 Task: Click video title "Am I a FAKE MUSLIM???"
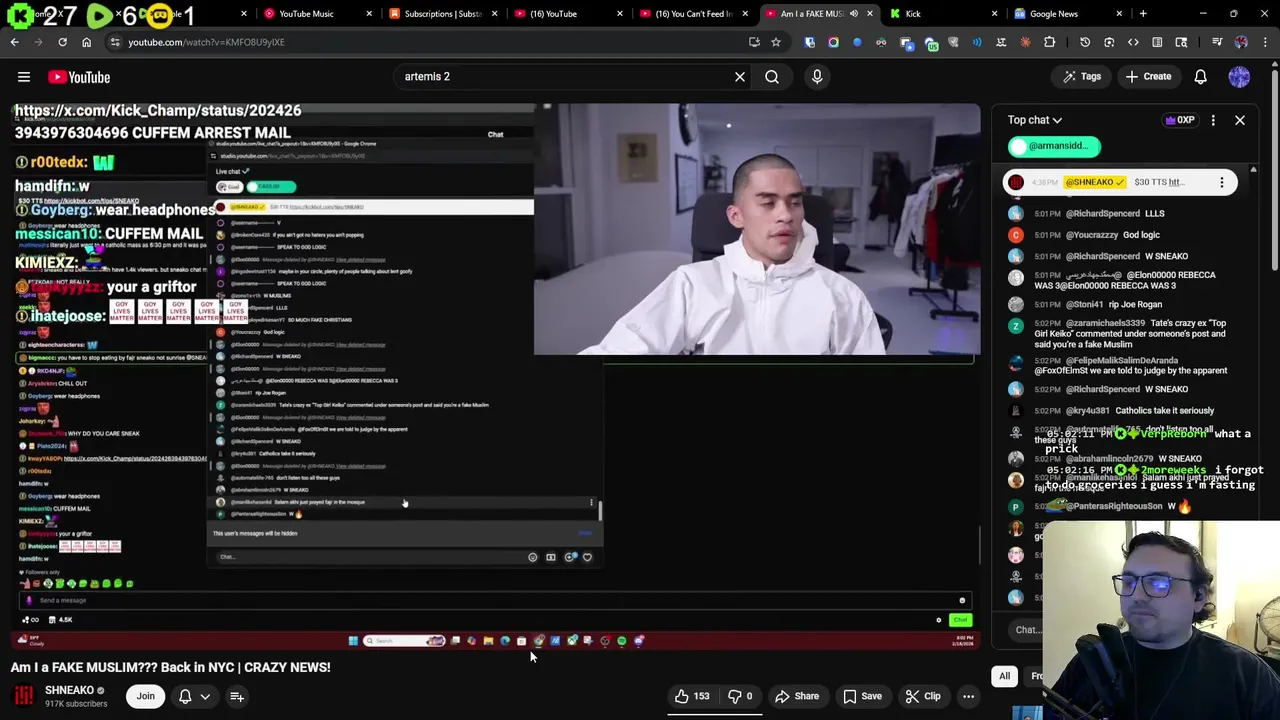[170, 667]
